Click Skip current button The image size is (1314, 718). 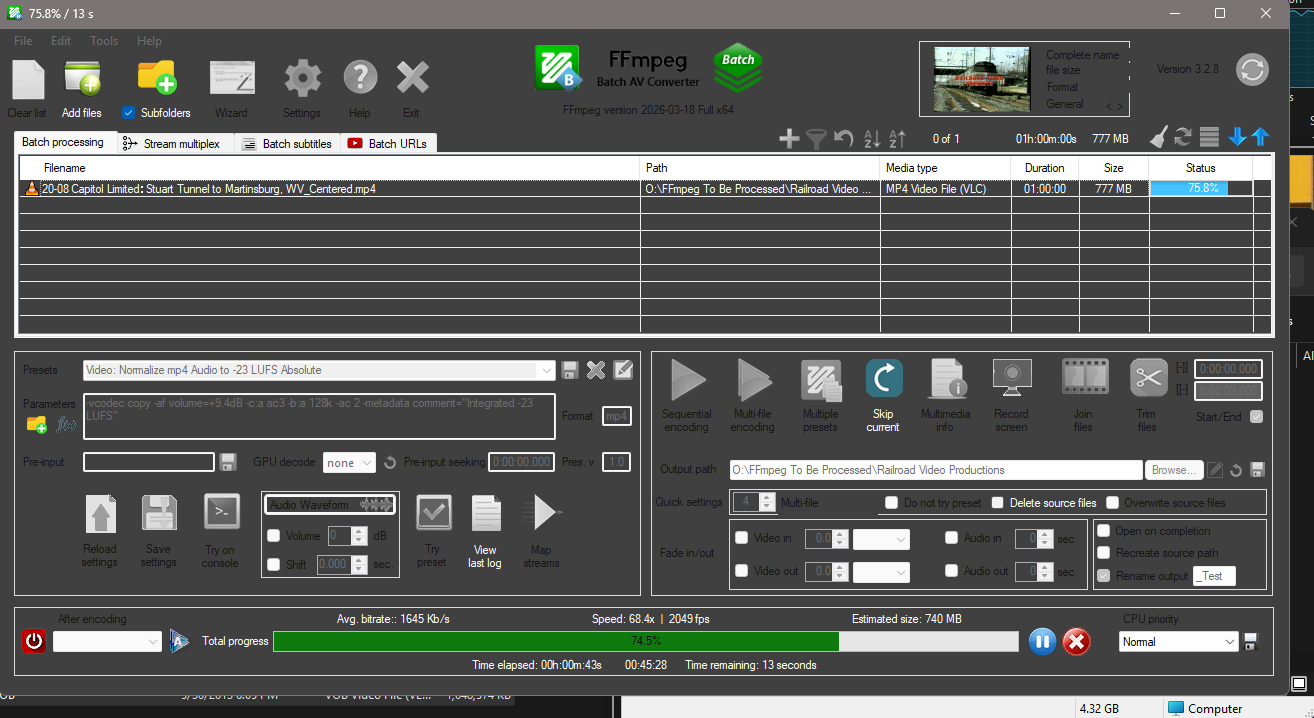tap(884, 380)
